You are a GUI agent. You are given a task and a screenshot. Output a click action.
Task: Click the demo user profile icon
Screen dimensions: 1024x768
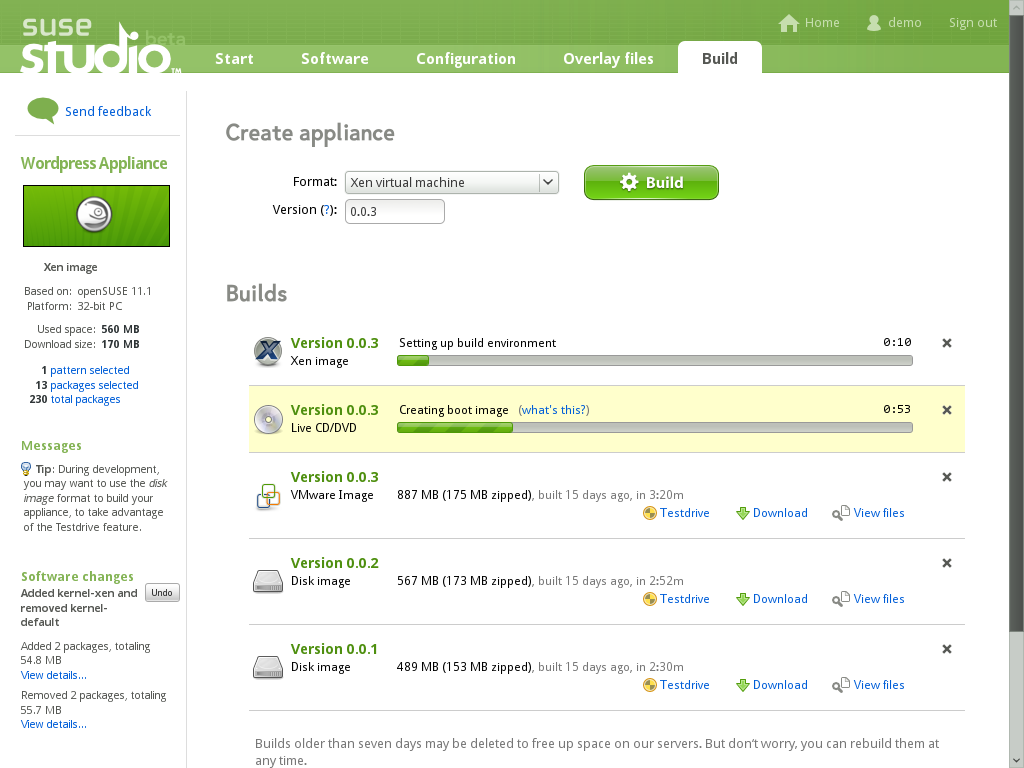pyautogui.click(x=874, y=23)
